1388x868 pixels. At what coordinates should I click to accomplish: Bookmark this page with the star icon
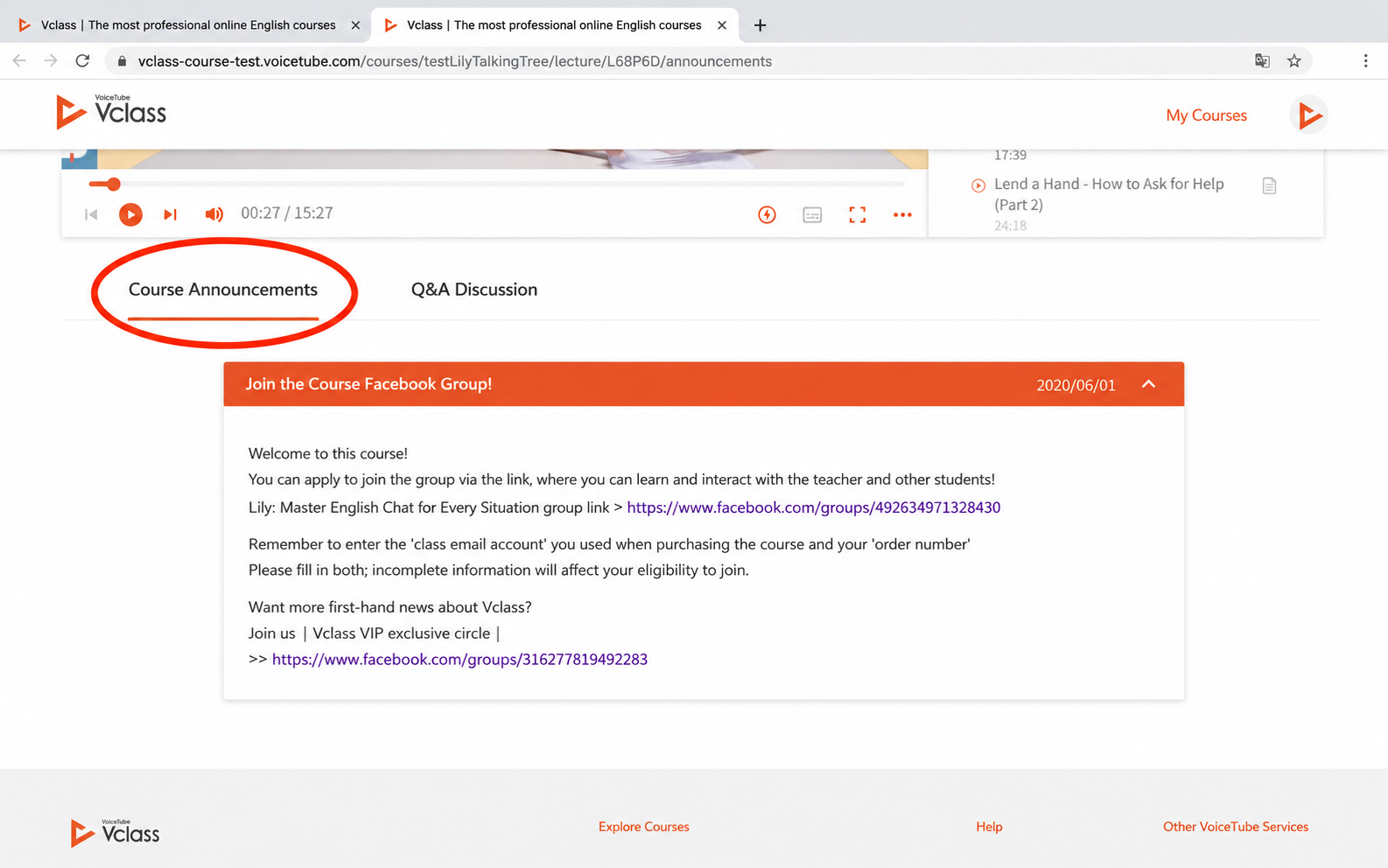(1294, 61)
